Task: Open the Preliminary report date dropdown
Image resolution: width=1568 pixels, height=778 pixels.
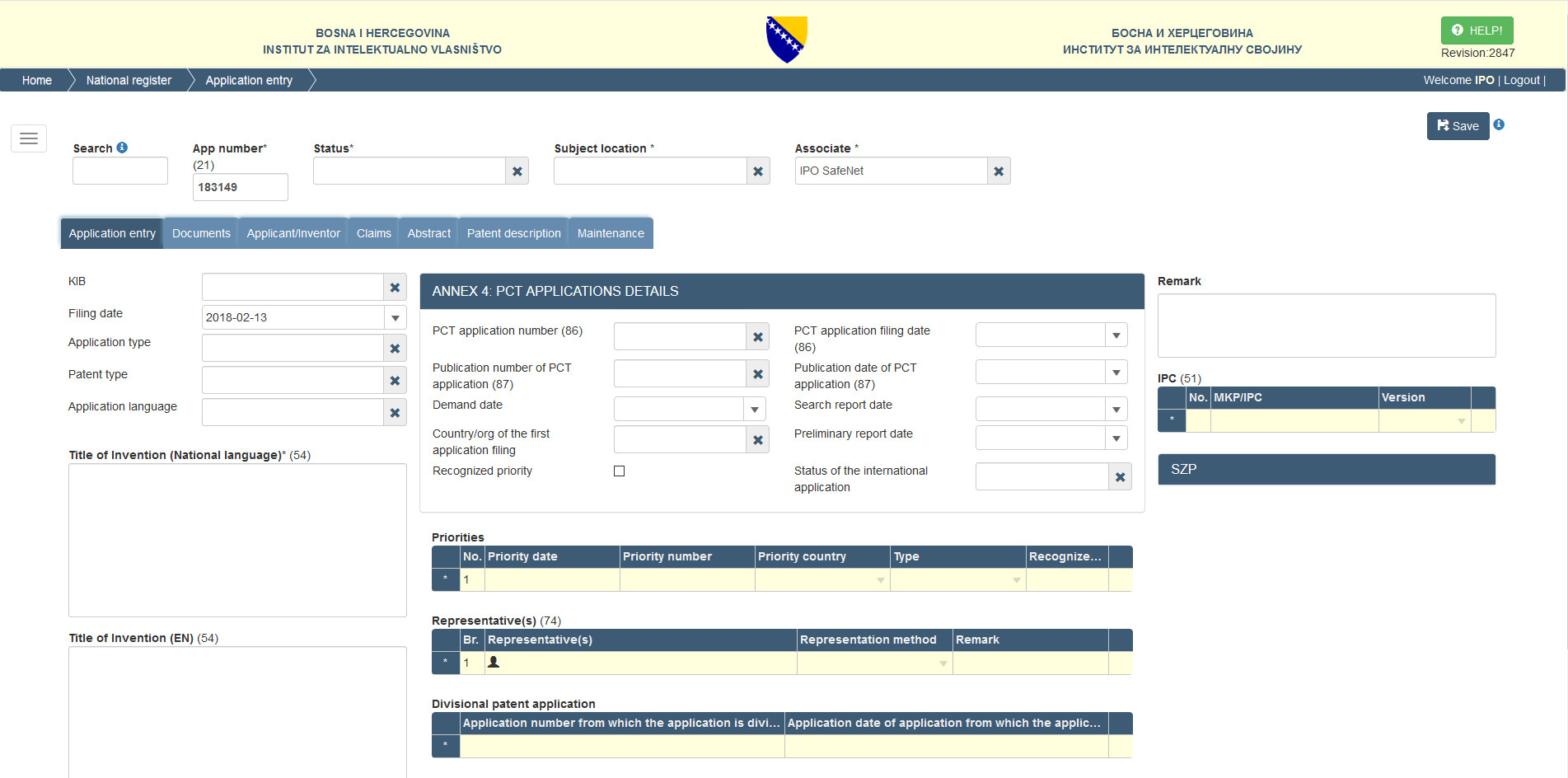Action: [1116, 438]
